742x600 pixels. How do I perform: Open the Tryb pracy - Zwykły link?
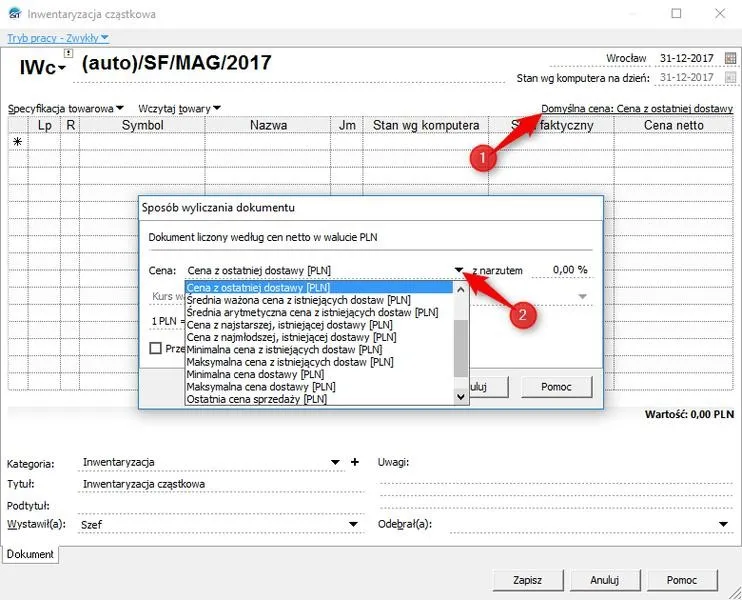[58, 38]
